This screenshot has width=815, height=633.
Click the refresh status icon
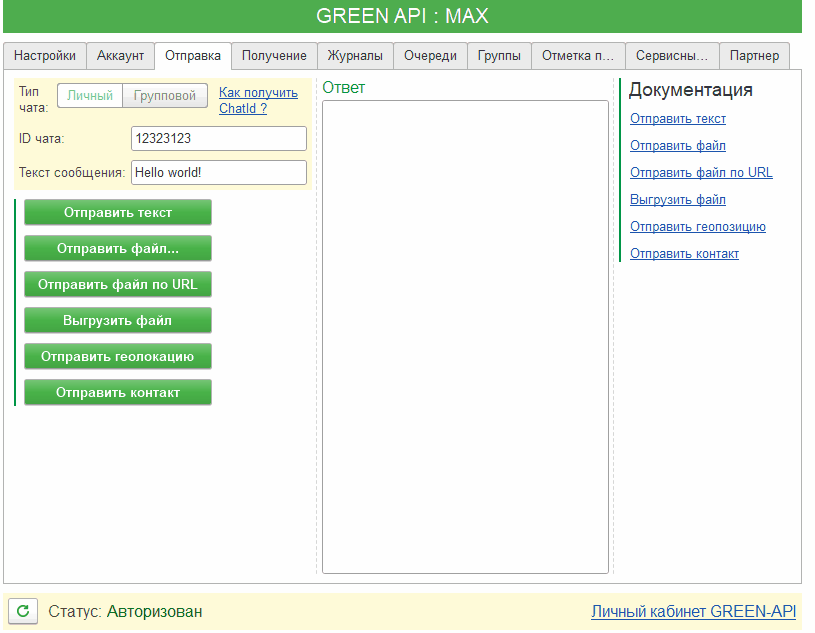point(24,611)
